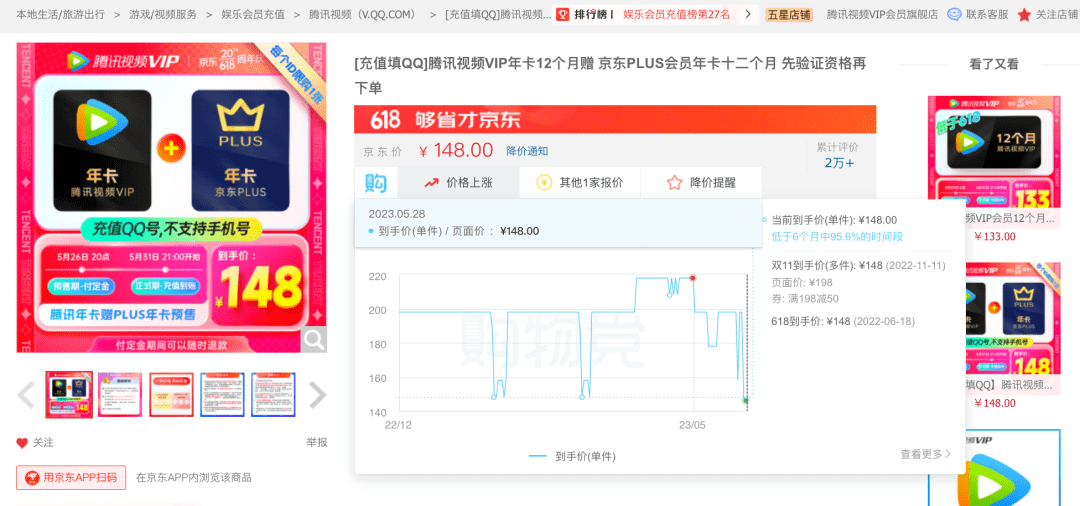
Task: Click the 618 够省才京东 banner
Action: pyautogui.click(x=614, y=120)
